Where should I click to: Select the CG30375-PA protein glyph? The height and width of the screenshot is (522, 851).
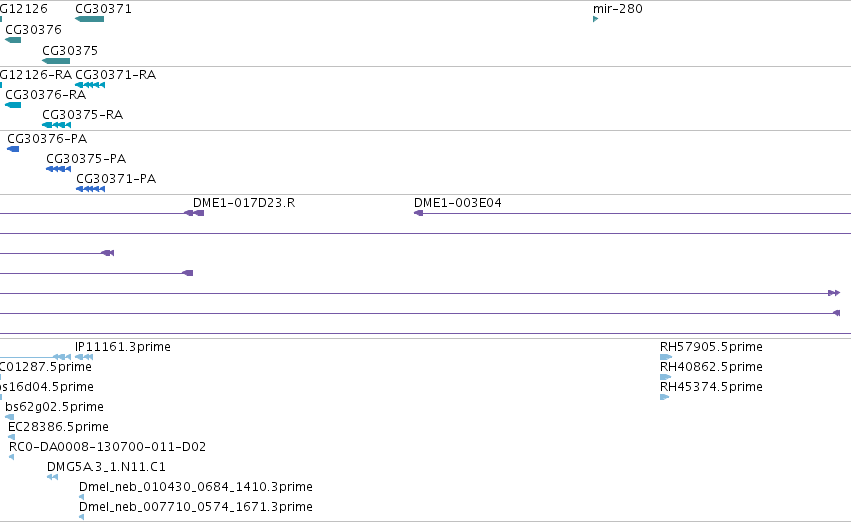pos(59,169)
